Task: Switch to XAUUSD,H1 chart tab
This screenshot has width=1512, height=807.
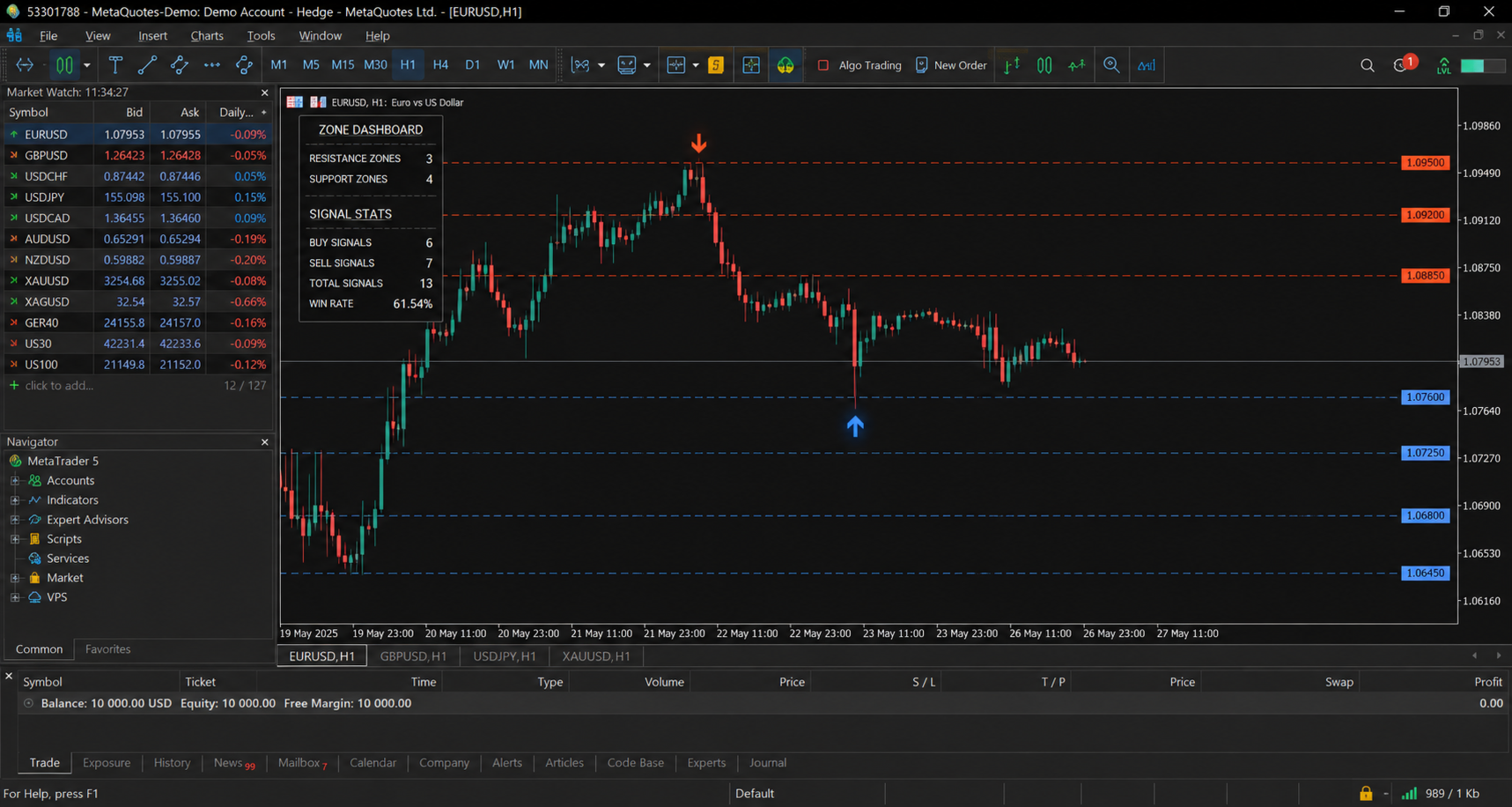Action: coord(596,656)
